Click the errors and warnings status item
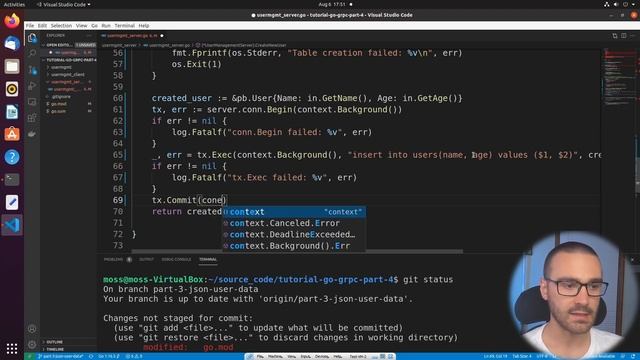Screen dimensions: 640x360 (x=134, y=356)
